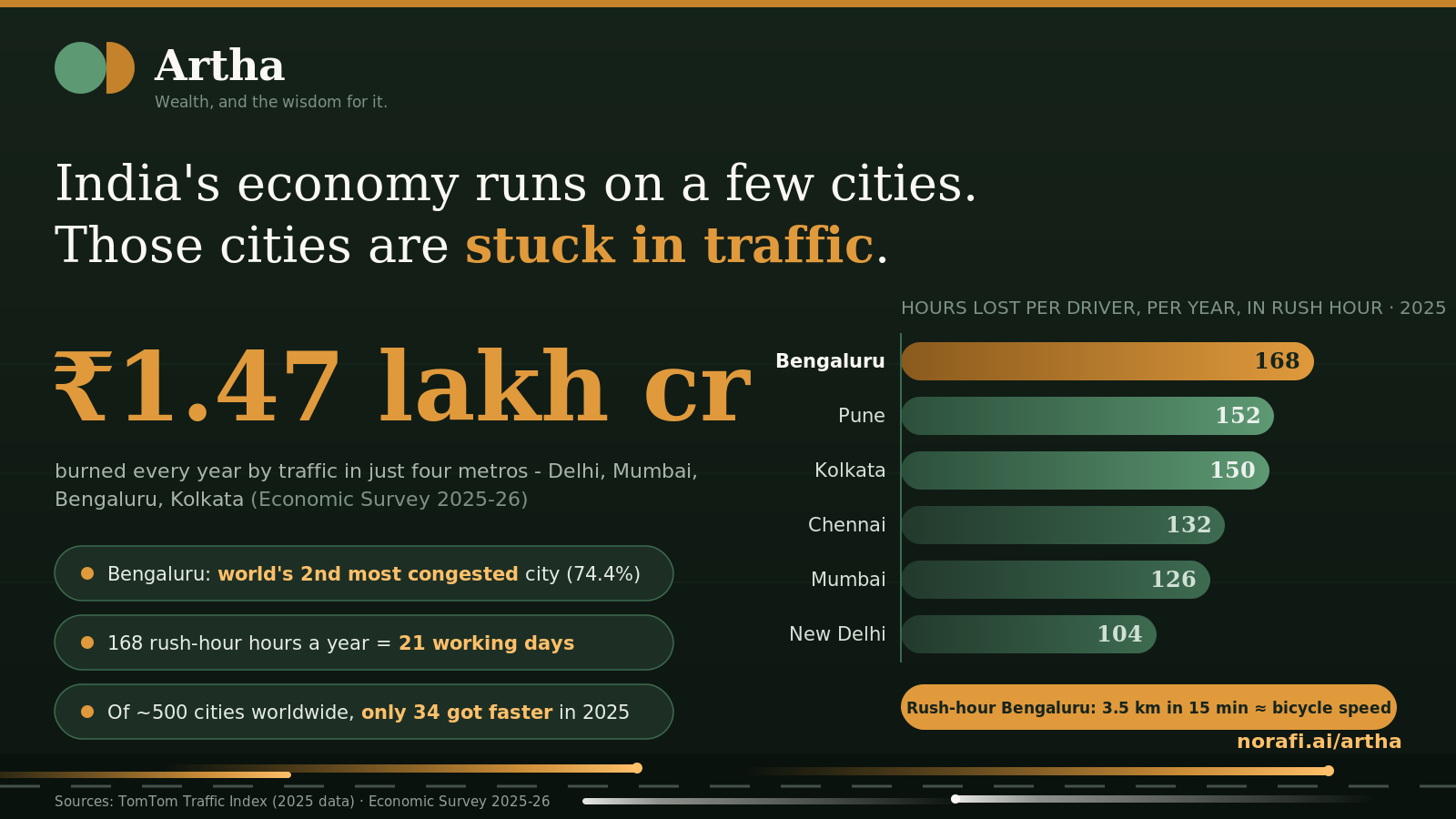Click the Kolkata bar labeled 150
The height and width of the screenshot is (819, 1456).
1085,470
